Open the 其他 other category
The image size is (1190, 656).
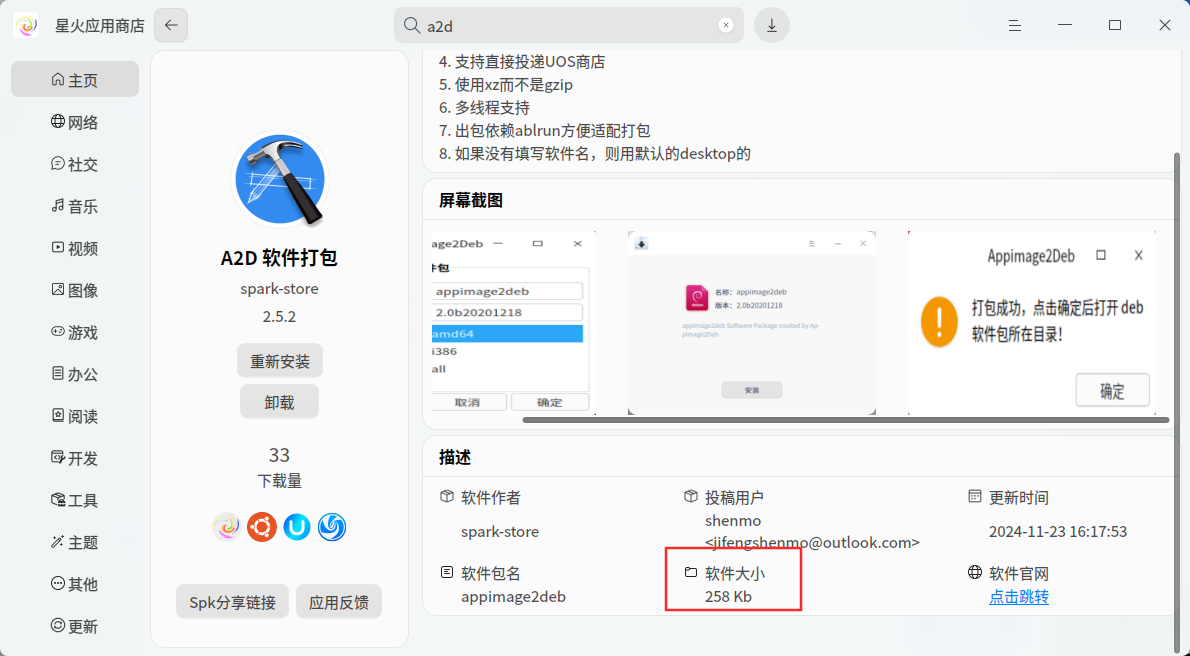(74, 584)
